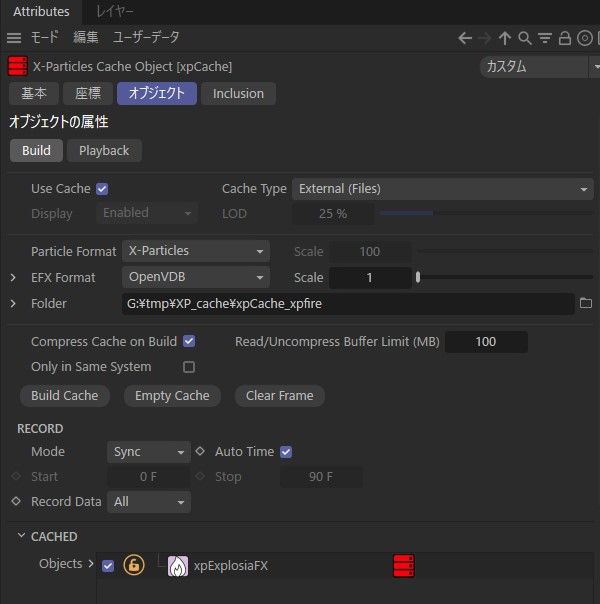Collapse the CACHED section

[x=22, y=536]
